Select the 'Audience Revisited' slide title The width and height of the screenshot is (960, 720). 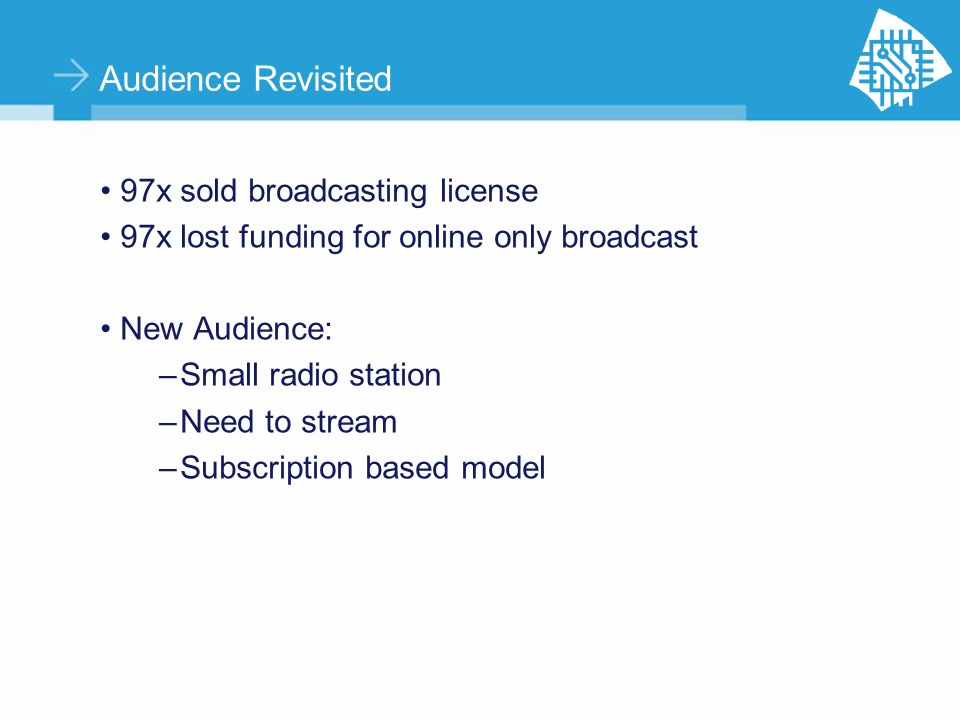coord(246,78)
